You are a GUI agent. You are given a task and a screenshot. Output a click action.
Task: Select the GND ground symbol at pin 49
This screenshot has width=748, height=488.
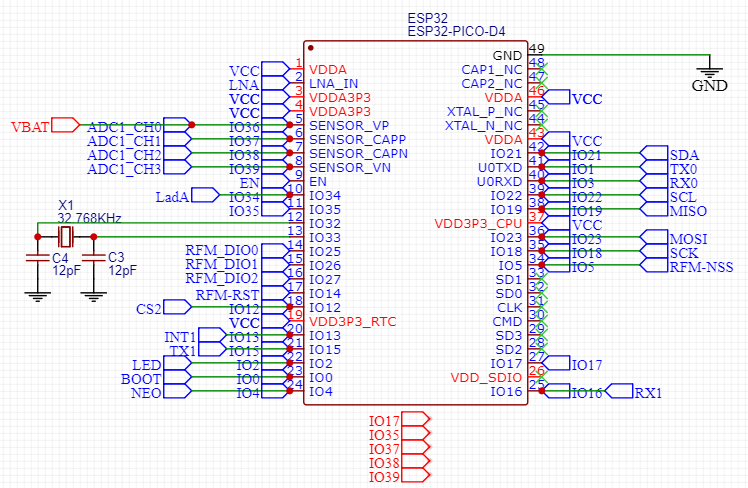[710, 72]
